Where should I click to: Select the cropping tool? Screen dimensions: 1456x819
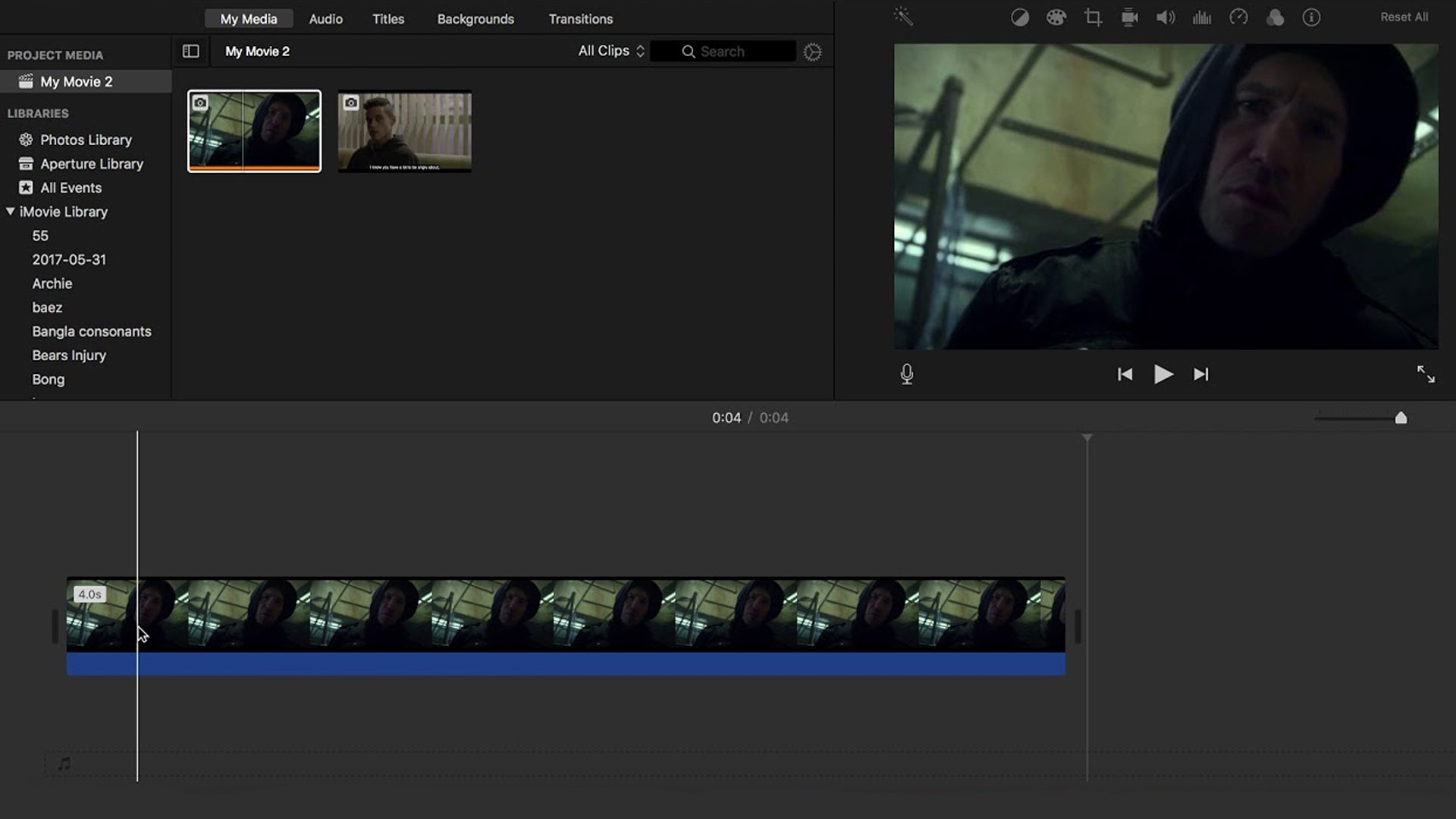coord(1093,17)
